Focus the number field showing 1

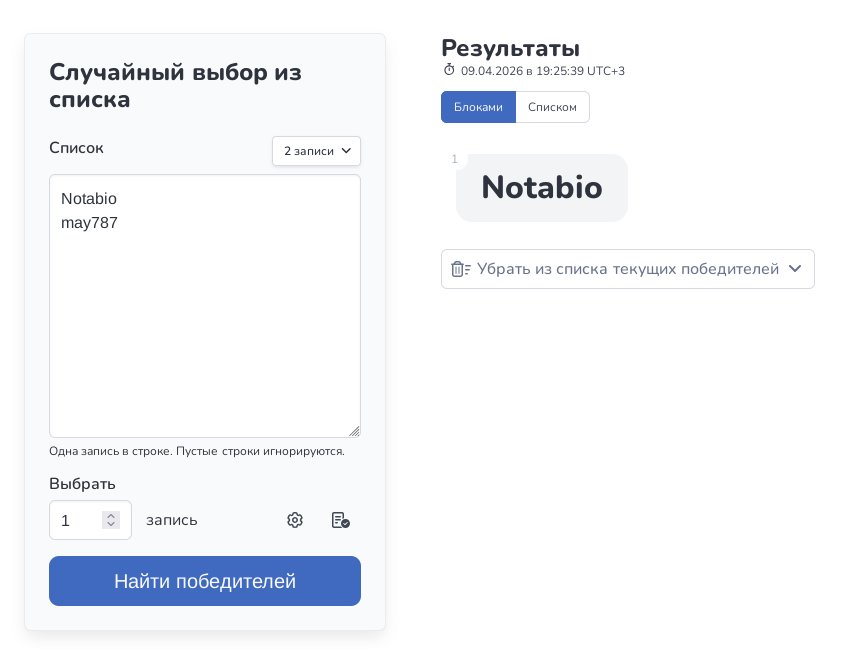coord(78,520)
